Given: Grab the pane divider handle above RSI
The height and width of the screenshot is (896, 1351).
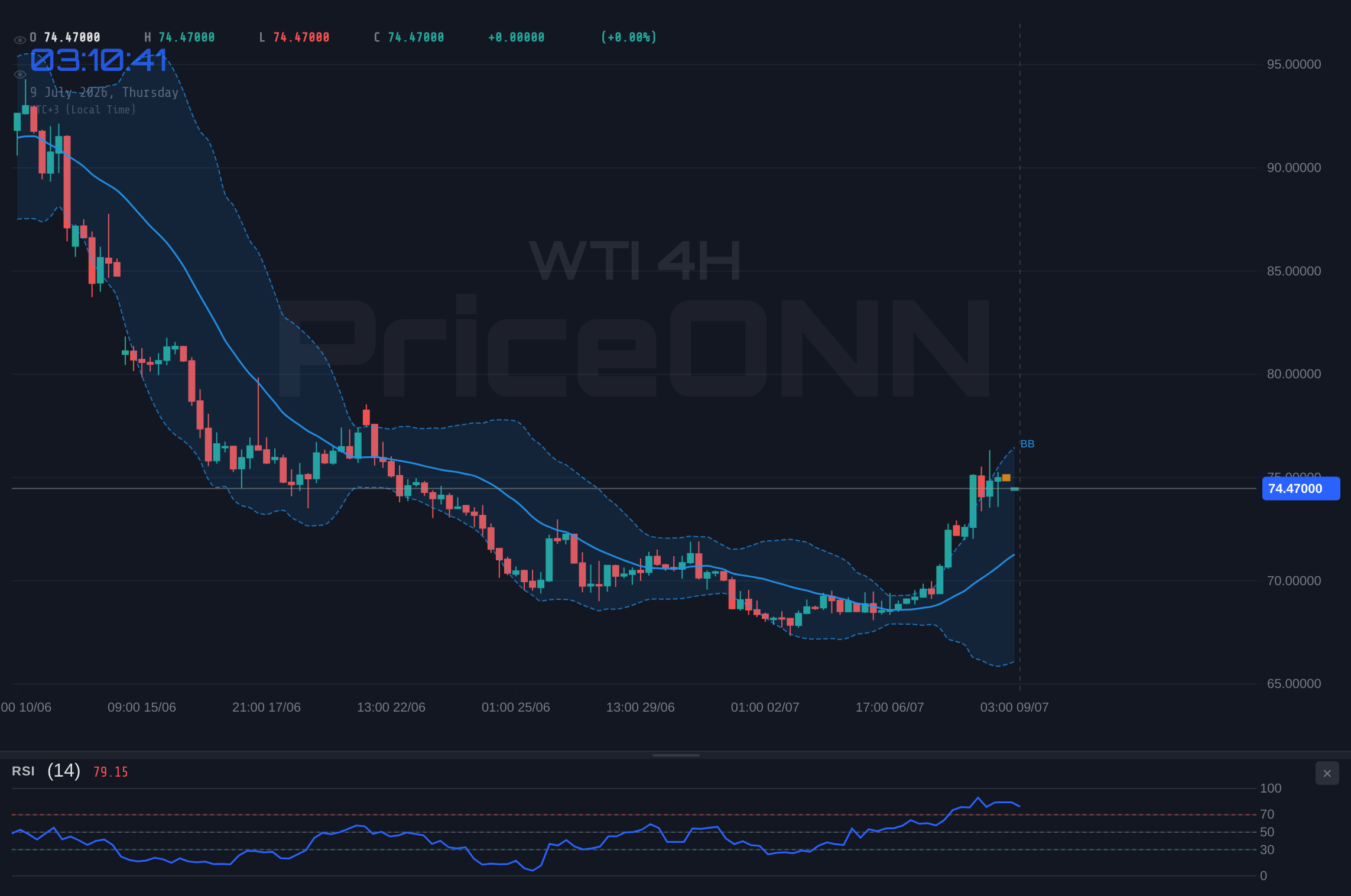Looking at the screenshot, I should pos(675,755).
